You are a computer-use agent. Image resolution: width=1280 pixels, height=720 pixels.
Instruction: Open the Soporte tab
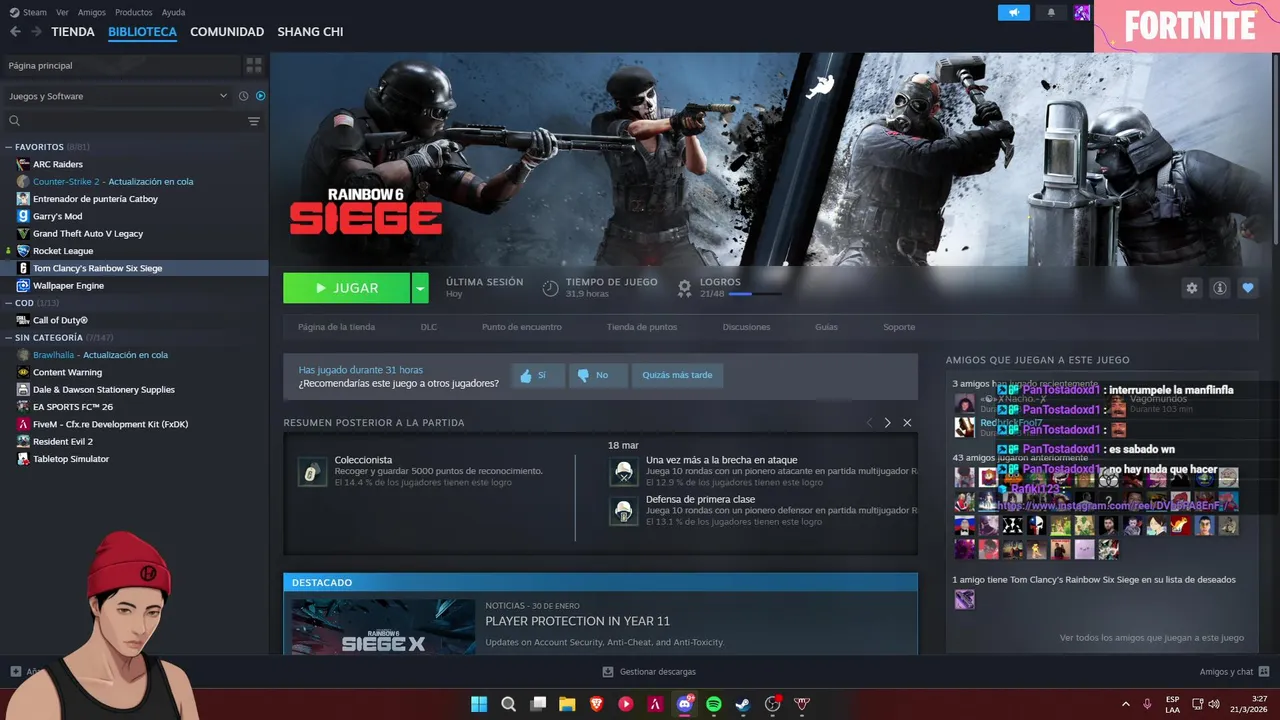click(x=899, y=327)
